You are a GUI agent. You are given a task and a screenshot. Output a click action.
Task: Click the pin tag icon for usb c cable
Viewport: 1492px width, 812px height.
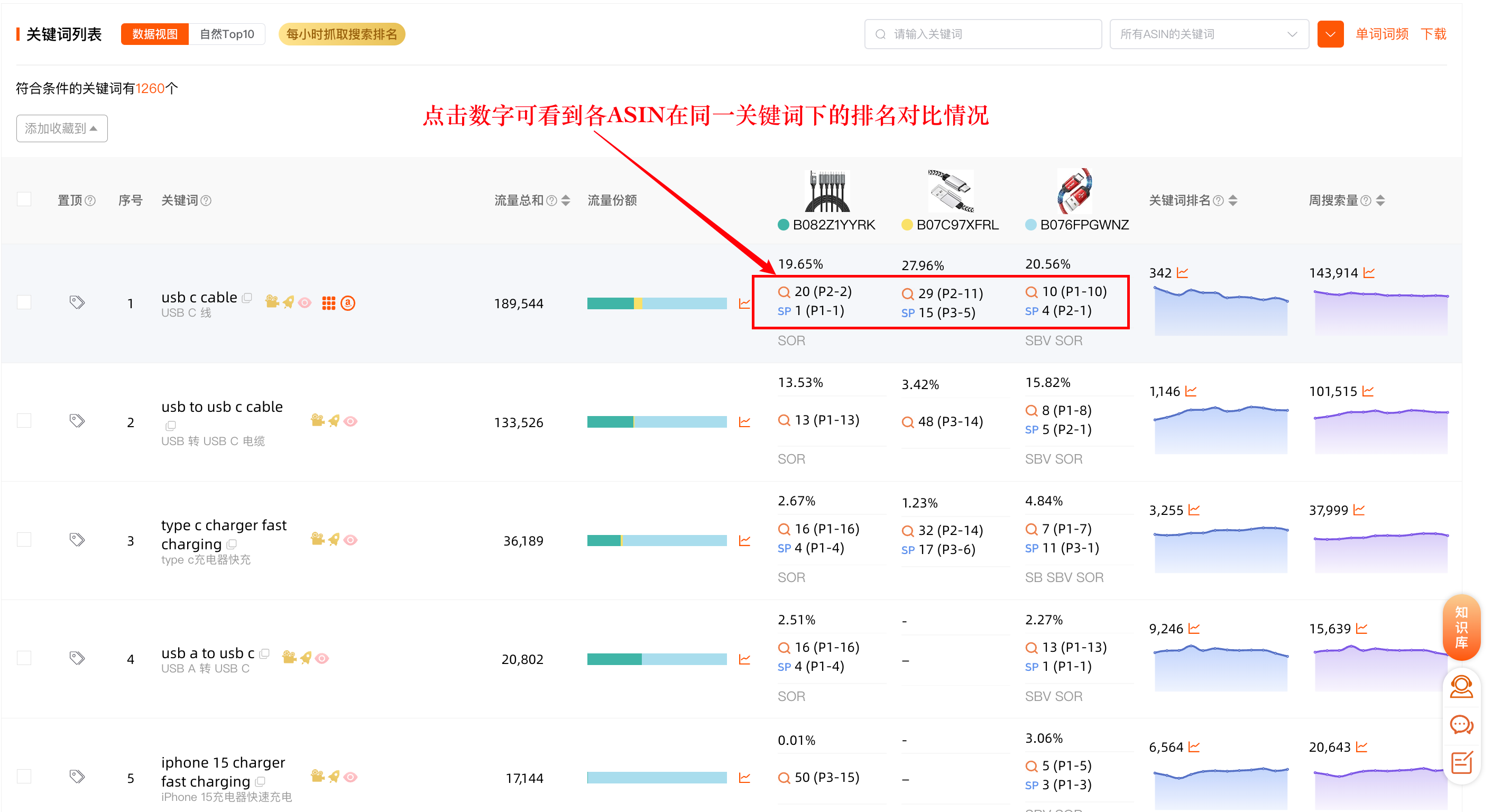click(77, 302)
